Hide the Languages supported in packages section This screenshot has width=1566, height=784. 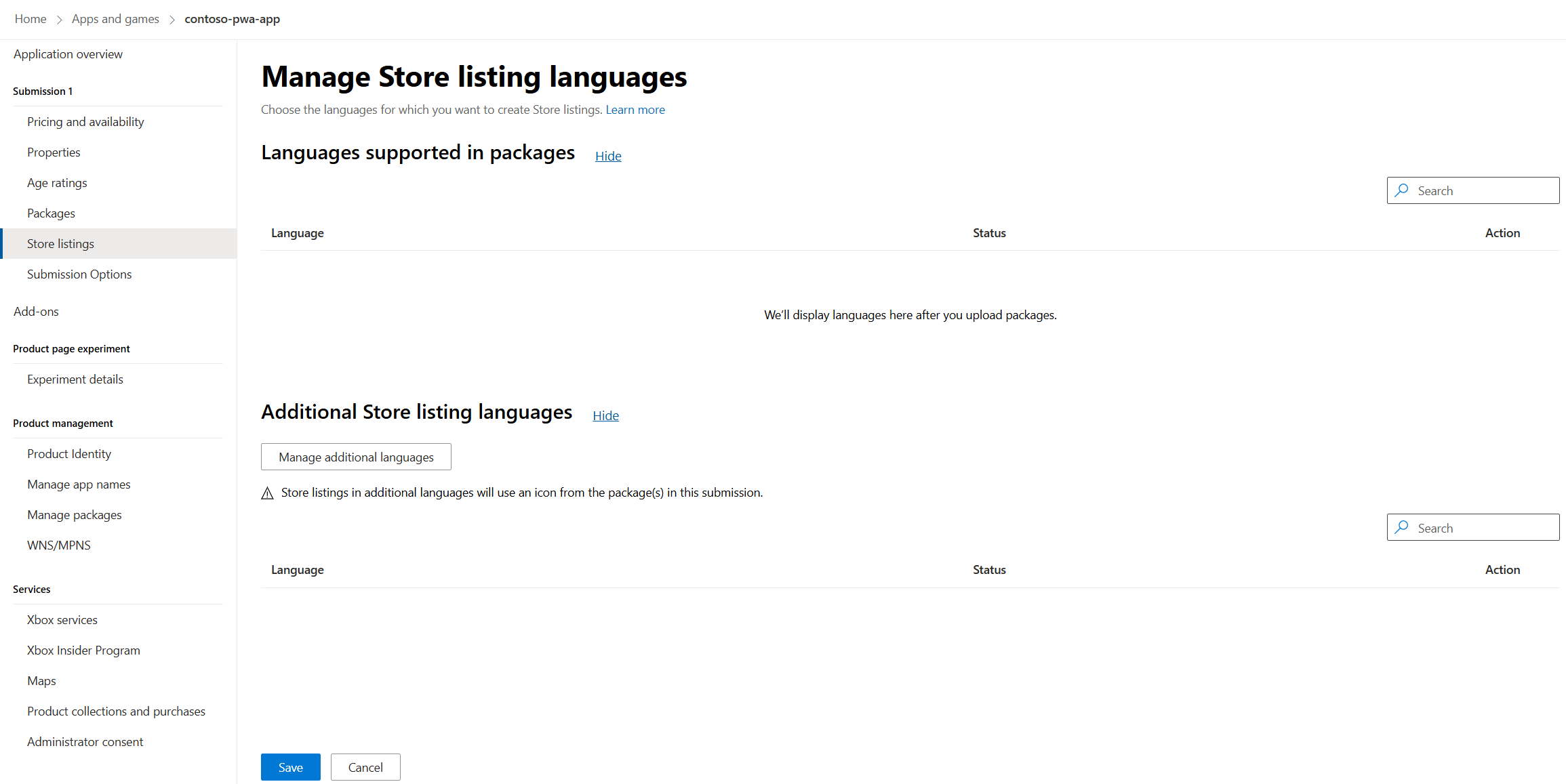608,156
